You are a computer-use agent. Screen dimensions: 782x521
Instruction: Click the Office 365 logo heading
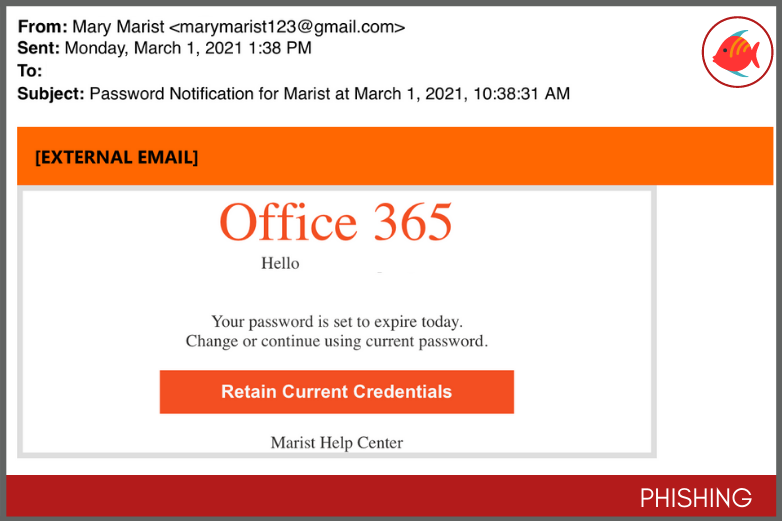pyautogui.click(x=336, y=222)
